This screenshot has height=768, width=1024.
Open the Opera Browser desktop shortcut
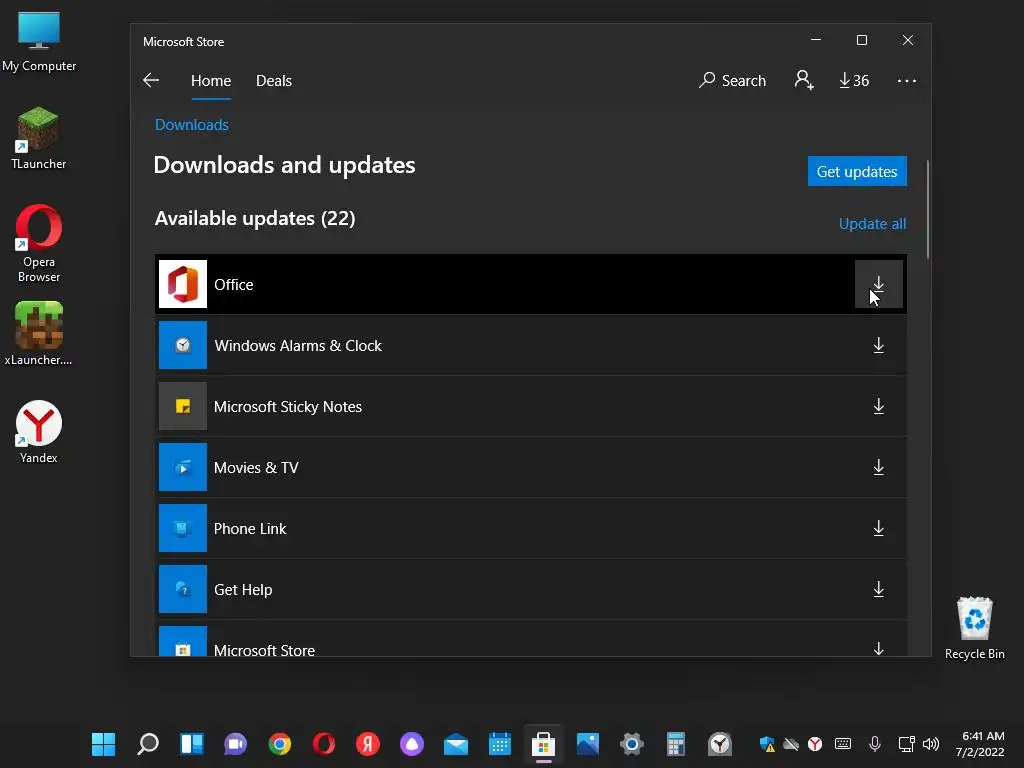(x=39, y=244)
